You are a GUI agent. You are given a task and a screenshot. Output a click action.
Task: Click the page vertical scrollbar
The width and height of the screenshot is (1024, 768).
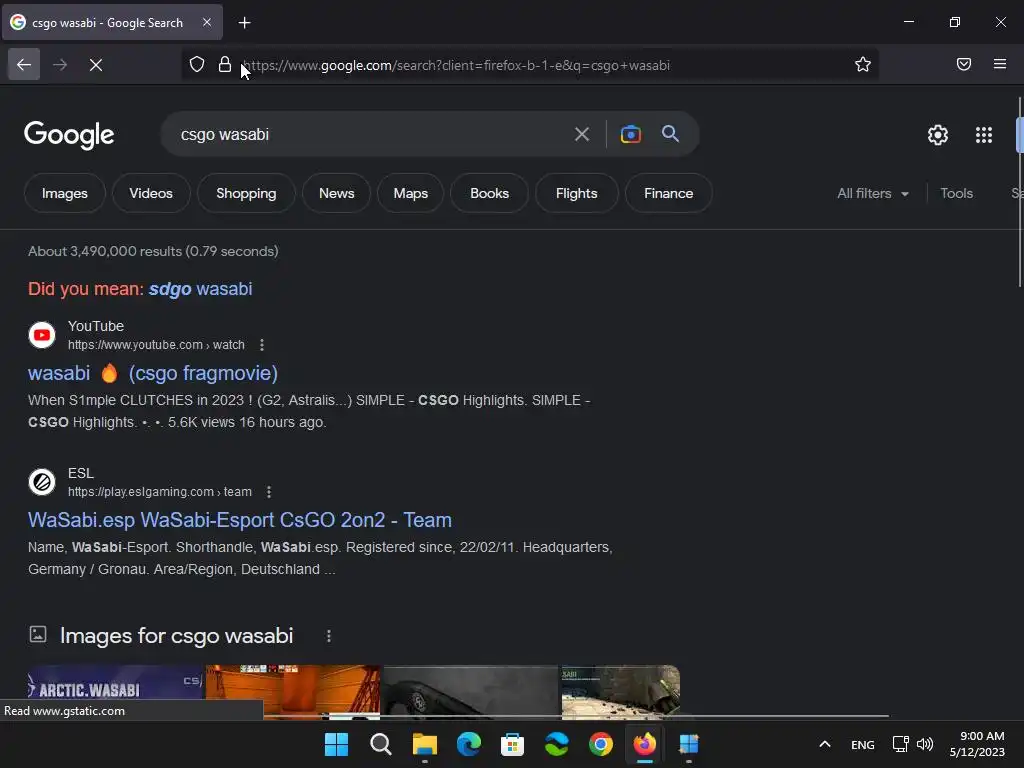click(x=1019, y=191)
